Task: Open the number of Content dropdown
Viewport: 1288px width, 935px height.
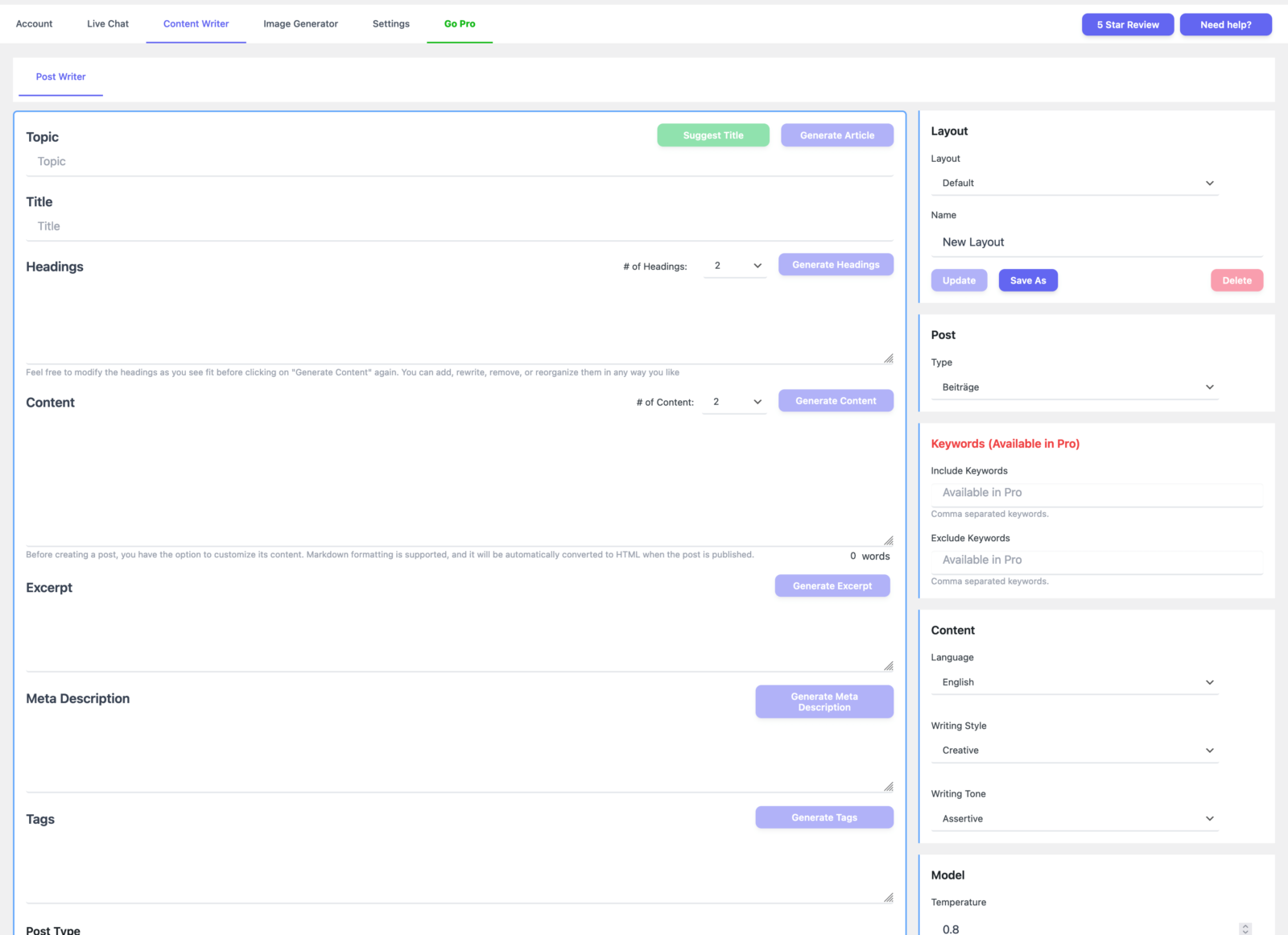Action: pos(735,402)
